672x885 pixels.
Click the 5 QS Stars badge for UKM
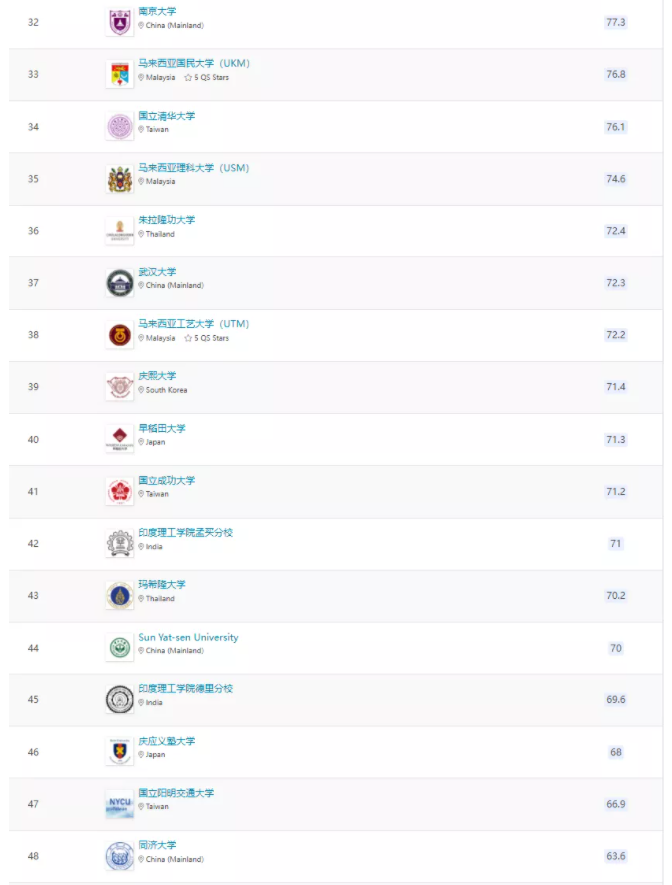tap(207, 78)
